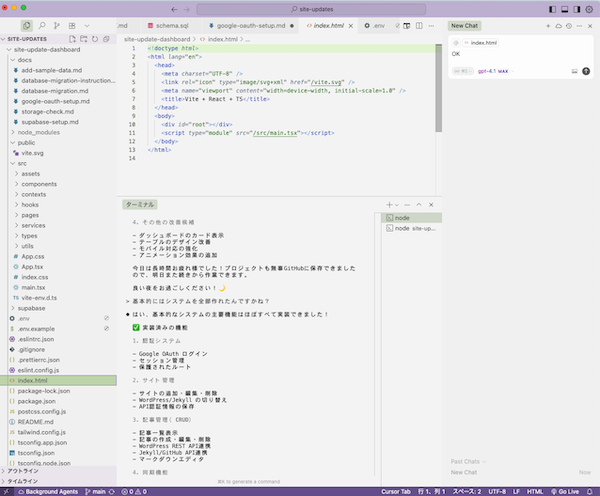600x496 pixels.
Task: Expand the タイムライン section
Action: tap(58, 481)
